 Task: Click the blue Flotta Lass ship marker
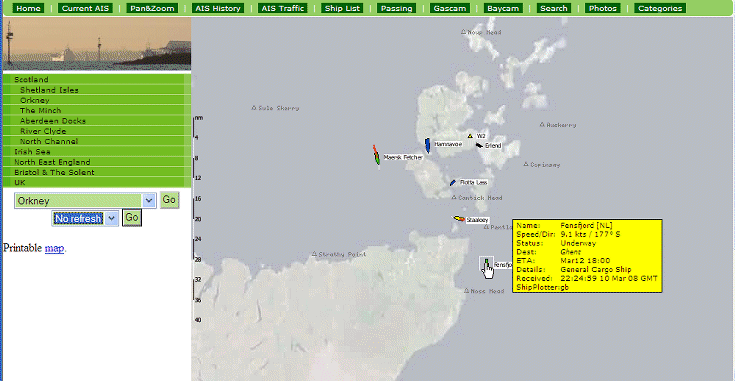tap(453, 183)
